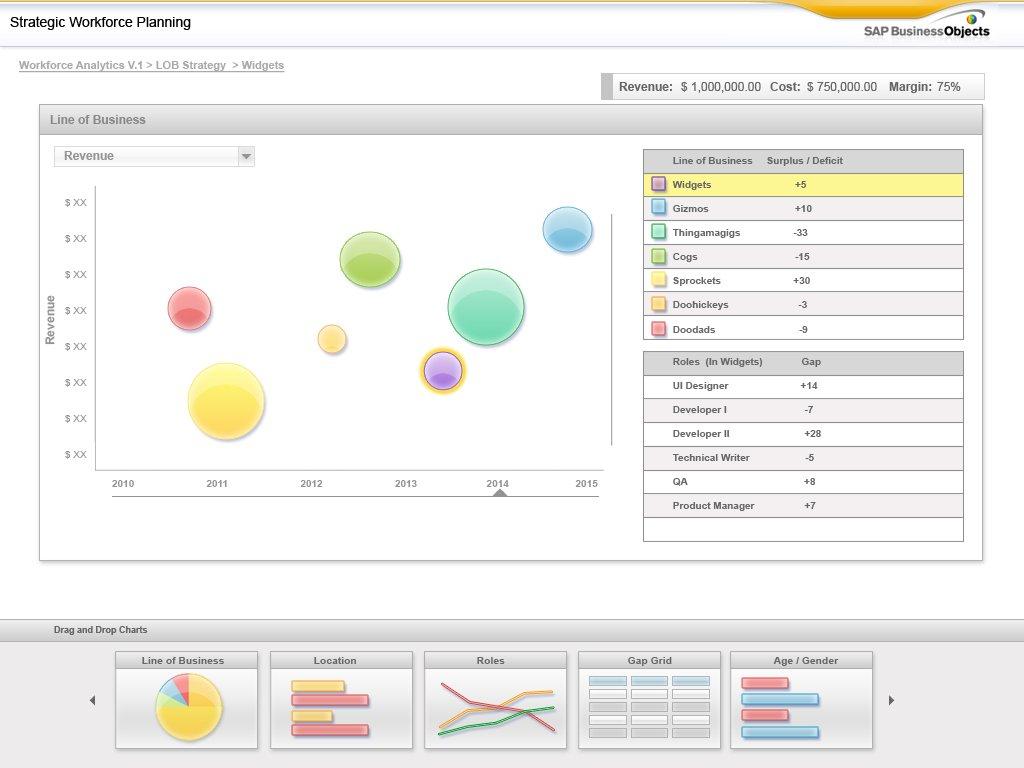Click the Sprockets yellow legend swatch
Screen dimensions: 1024x768
coord(659,280)
